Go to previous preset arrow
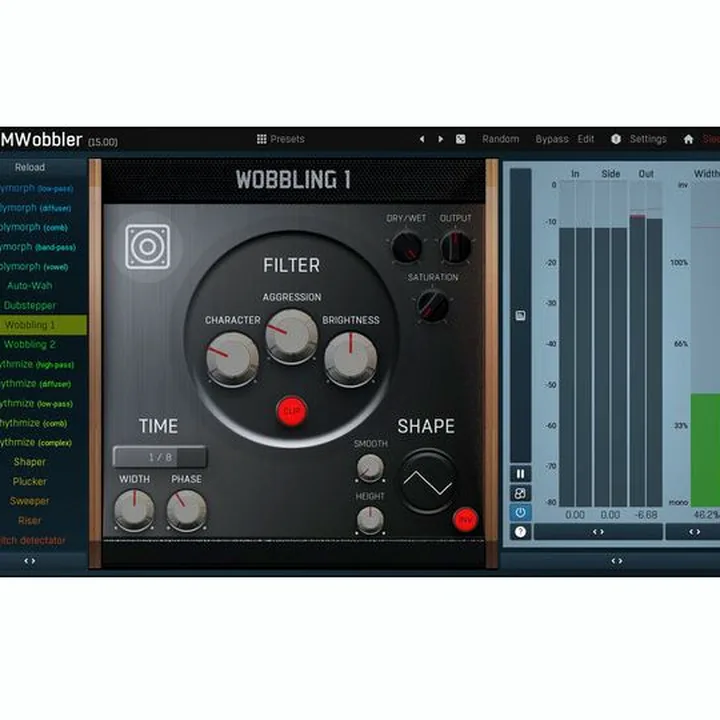This screenshot has height=720, width=720. pos(422,139)
